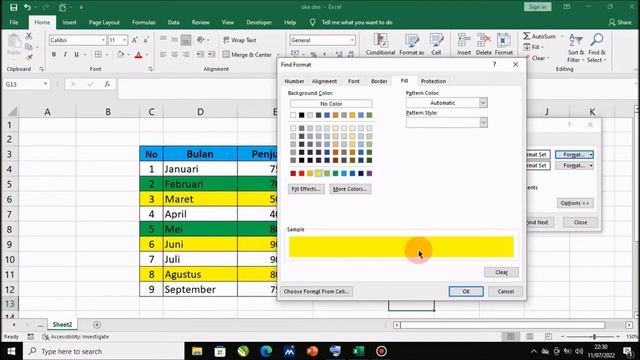Expand the Pattern Style dropdown

pyautogui.click(x=483, y=122)
